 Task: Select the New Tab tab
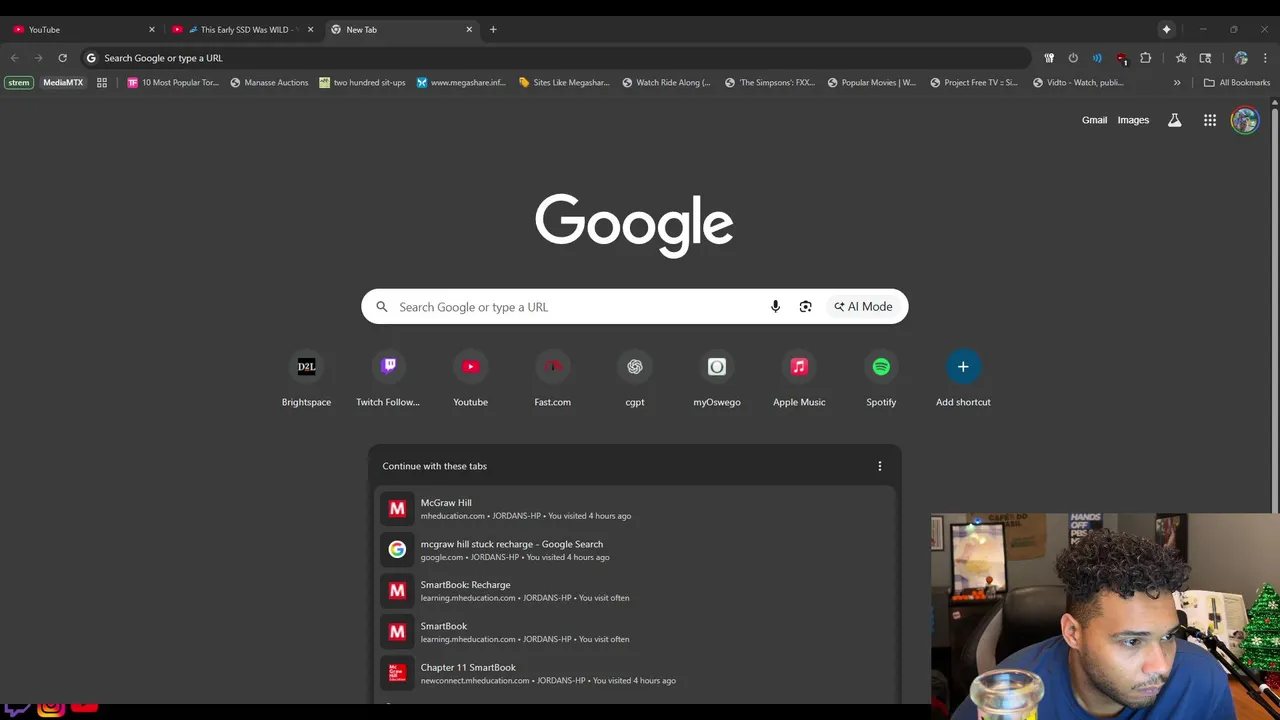[400, 30]
